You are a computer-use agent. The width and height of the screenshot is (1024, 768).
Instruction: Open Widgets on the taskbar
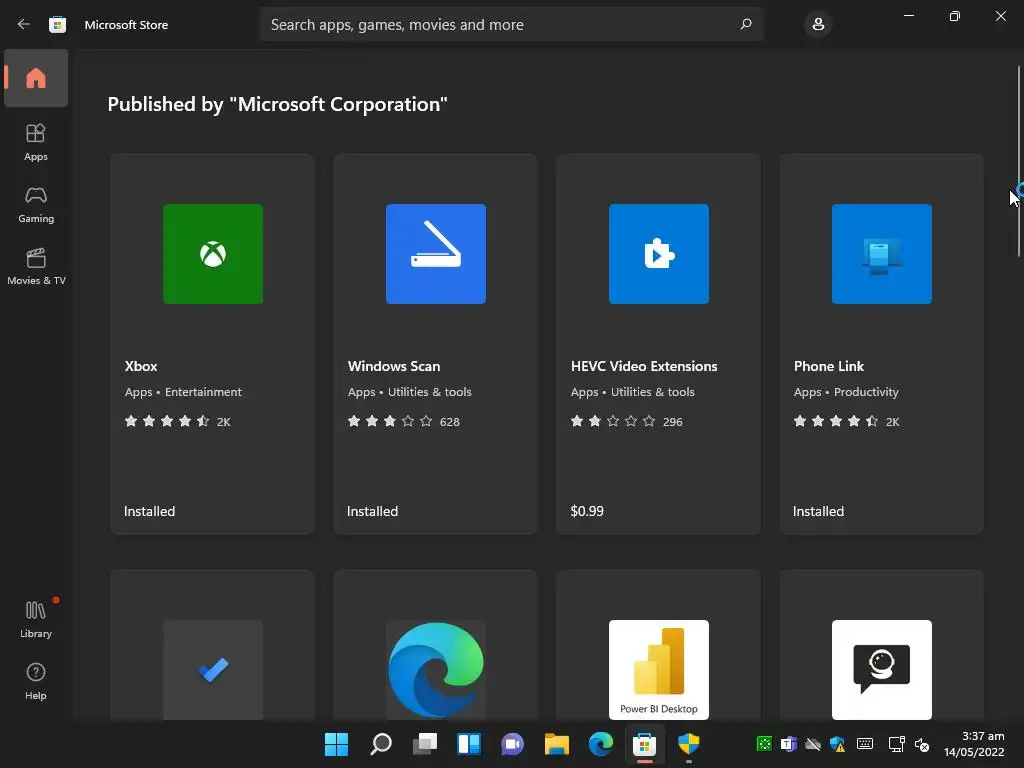point(469,743)
